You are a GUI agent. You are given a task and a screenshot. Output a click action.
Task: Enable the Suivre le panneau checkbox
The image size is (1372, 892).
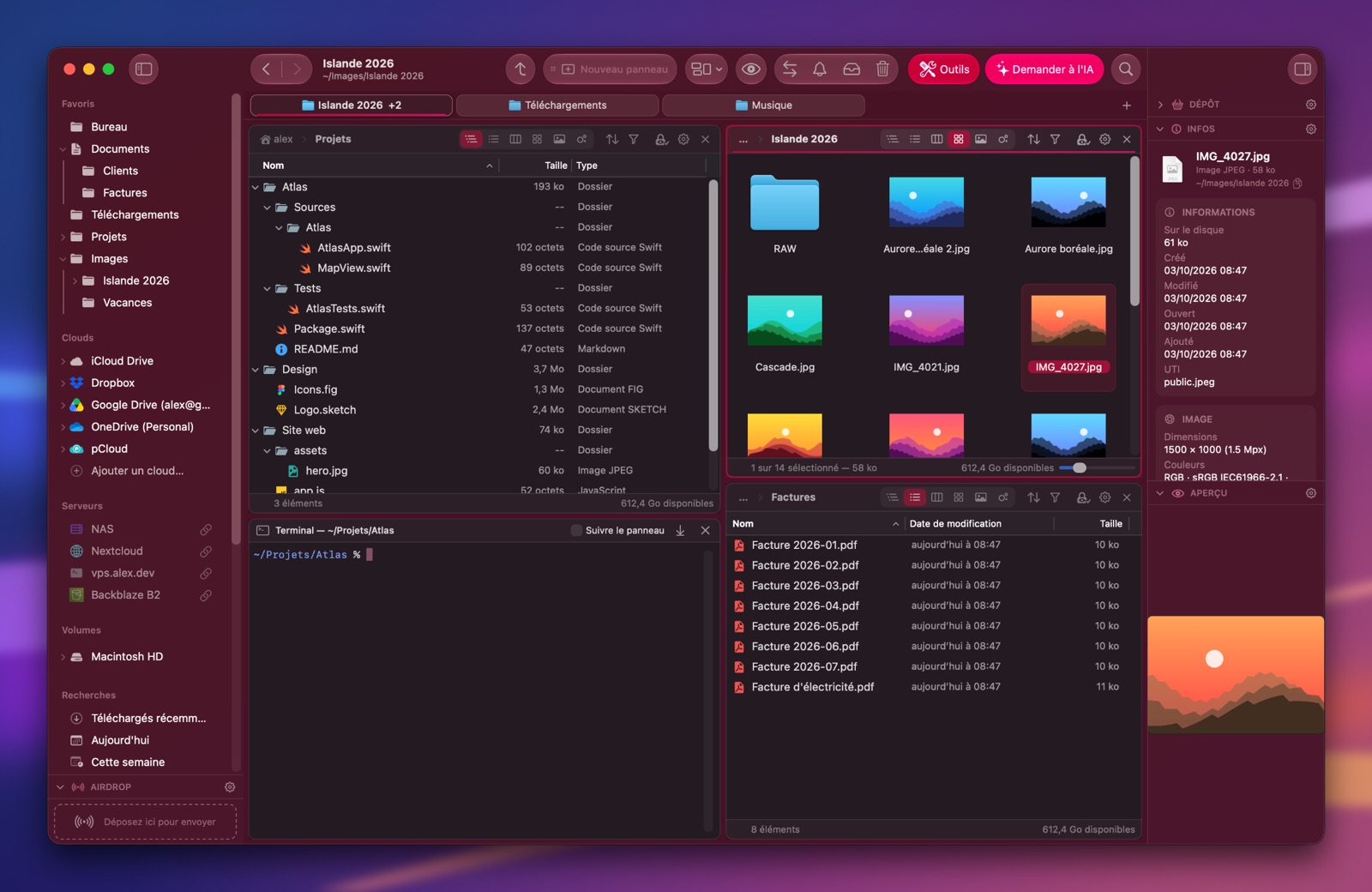coord(576,531)
